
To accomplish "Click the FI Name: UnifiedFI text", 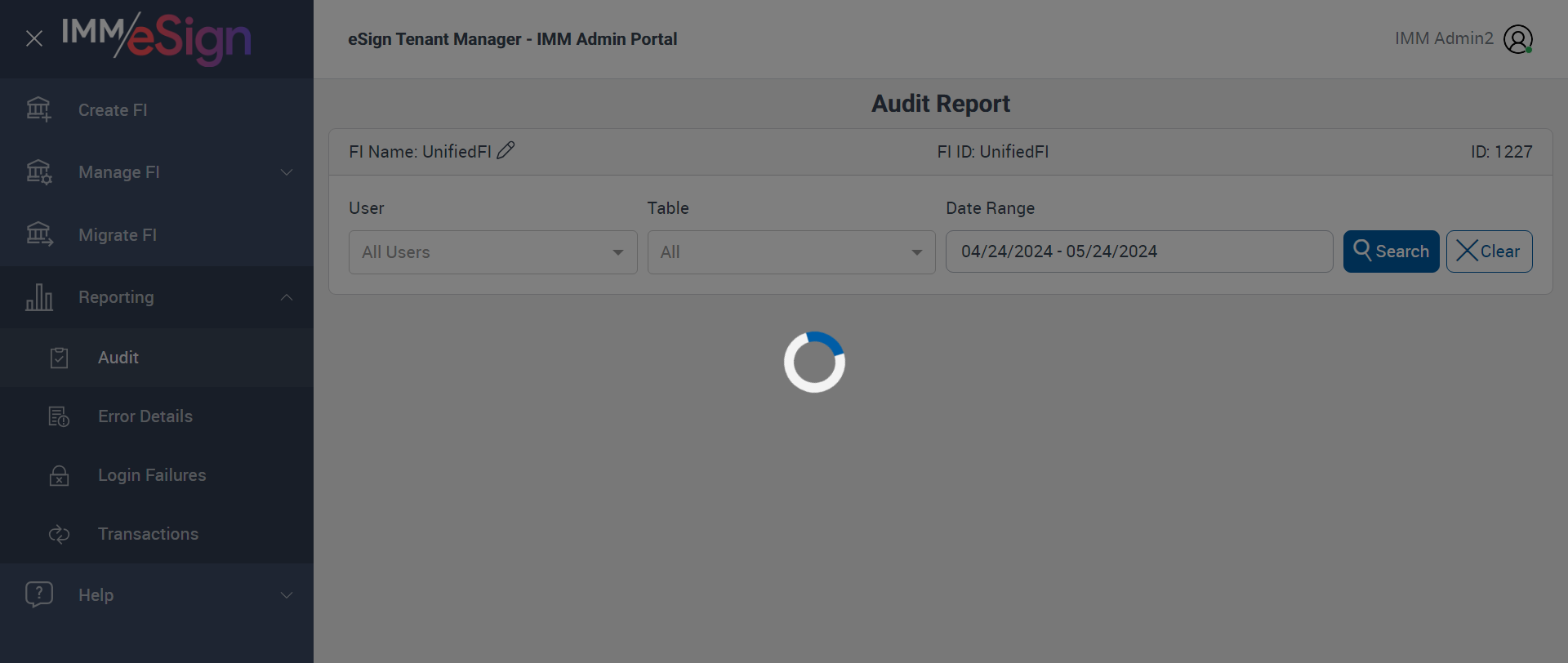I will tap(420, 152).
